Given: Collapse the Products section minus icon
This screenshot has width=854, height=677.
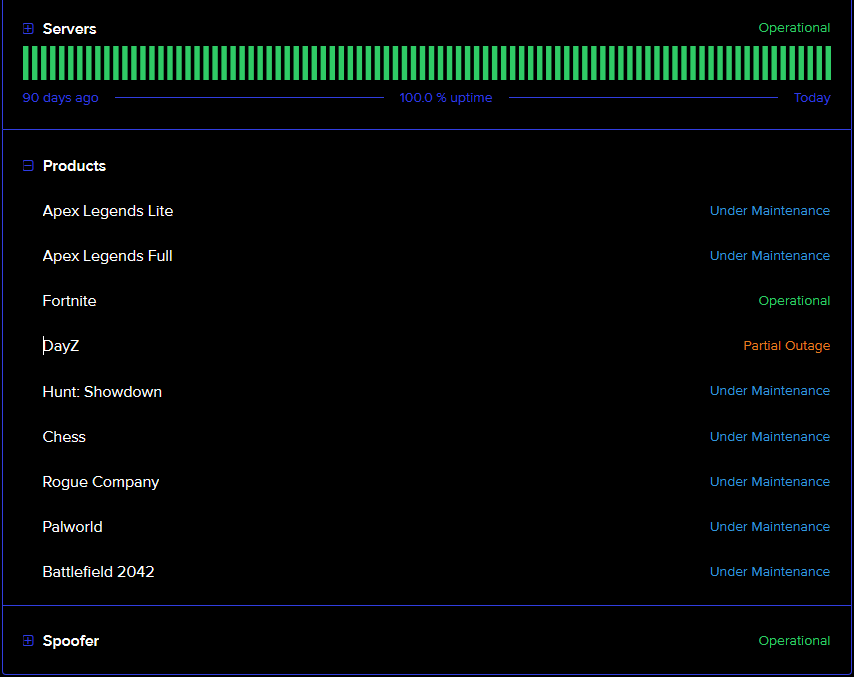Looking at the screenshot, I should 28,166.
